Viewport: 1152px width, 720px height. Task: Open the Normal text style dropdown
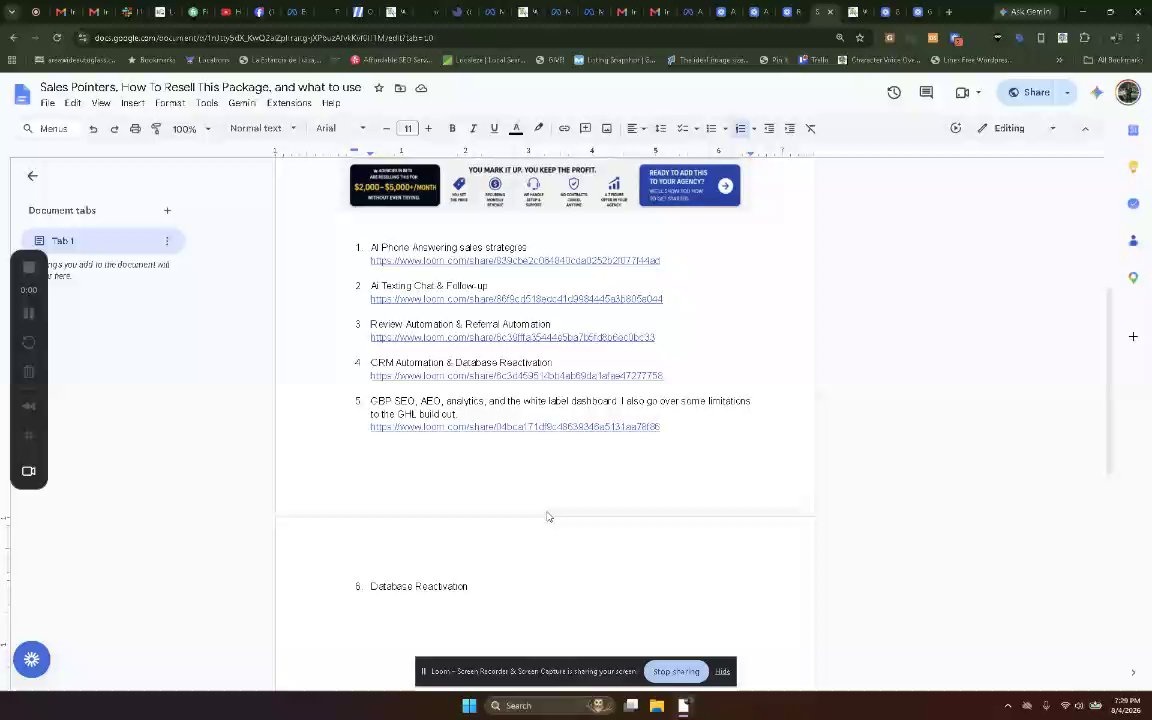pyautogui.click(x=263, y=128)
